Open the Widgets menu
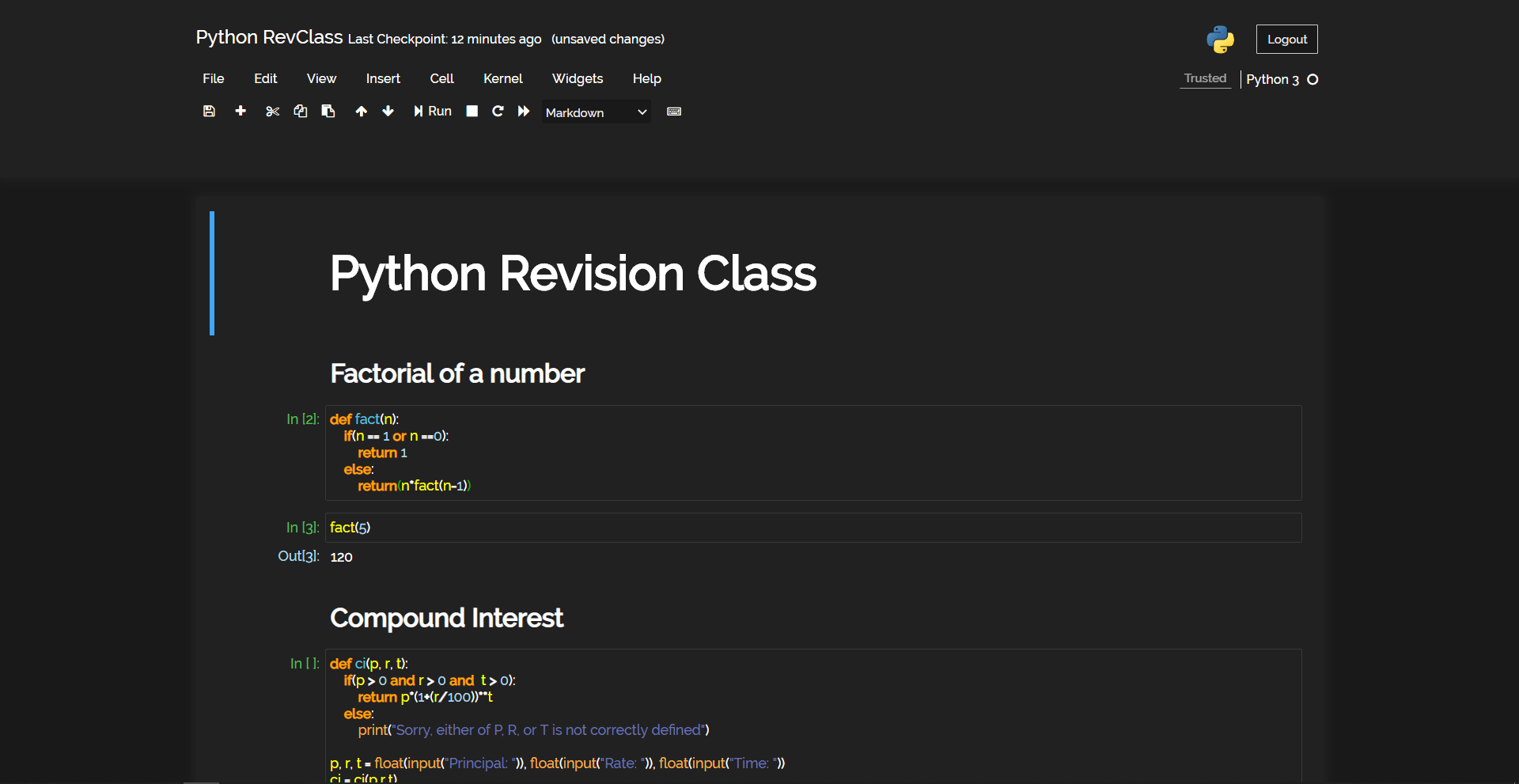 tap(577, 78)
